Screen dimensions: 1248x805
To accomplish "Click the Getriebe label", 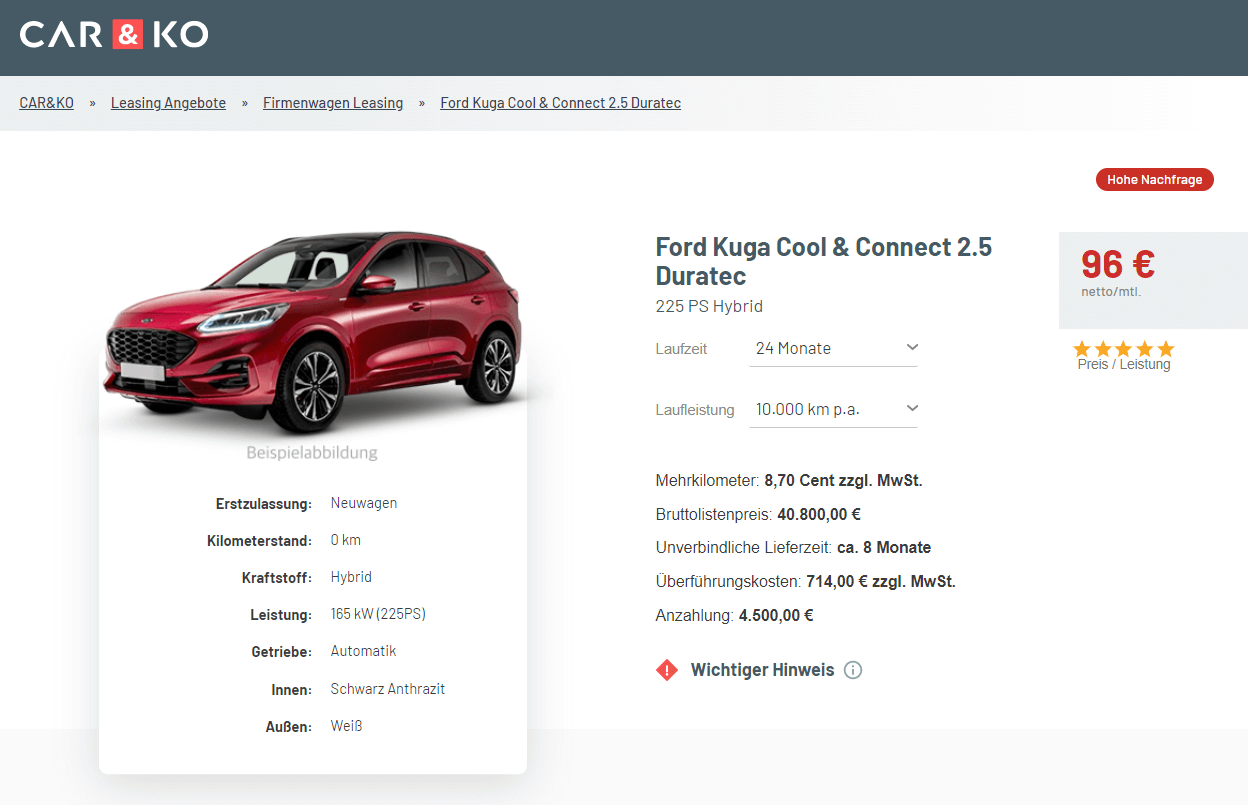I will click(x=282, y=651).
